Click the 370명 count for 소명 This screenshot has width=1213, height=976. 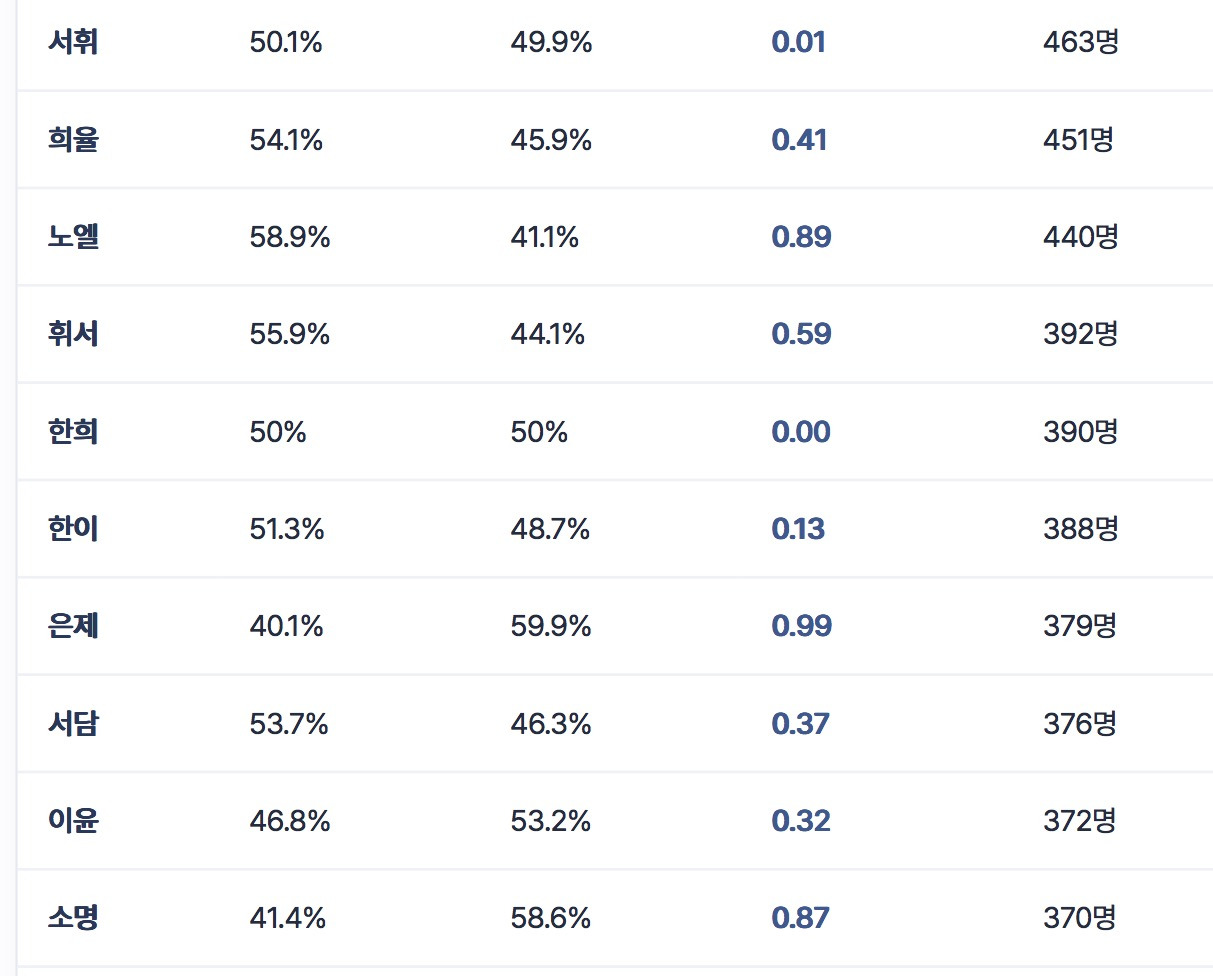pos(1079,918)
